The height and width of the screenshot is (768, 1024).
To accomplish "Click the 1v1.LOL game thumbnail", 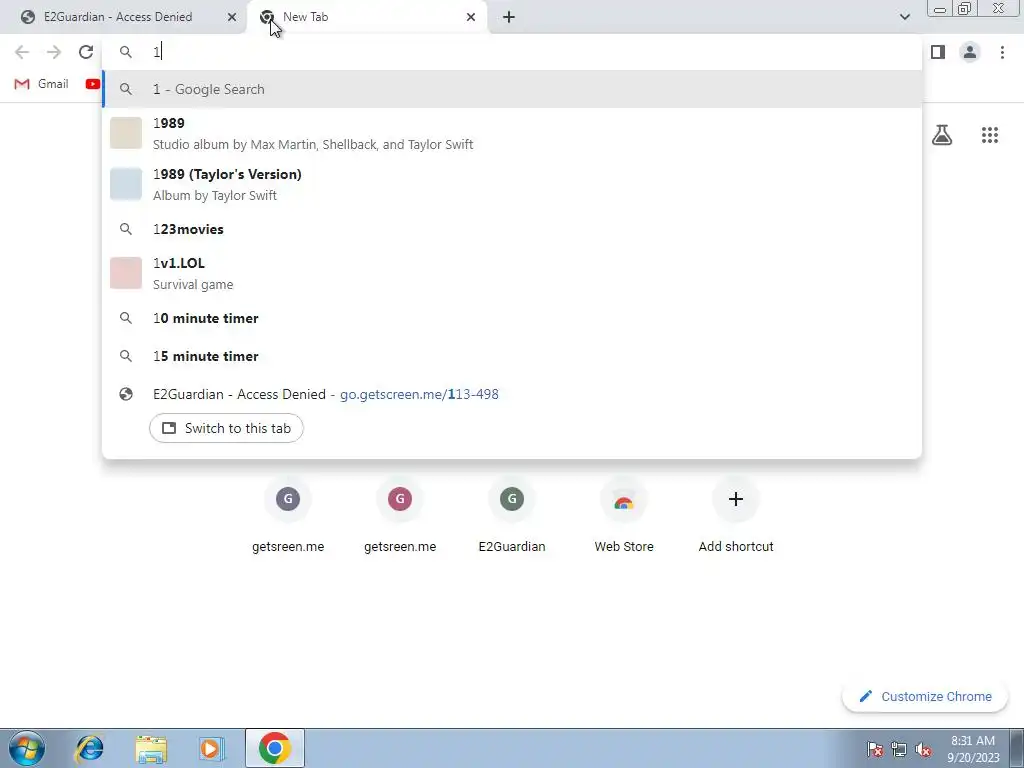I will [x=126, y=273].
